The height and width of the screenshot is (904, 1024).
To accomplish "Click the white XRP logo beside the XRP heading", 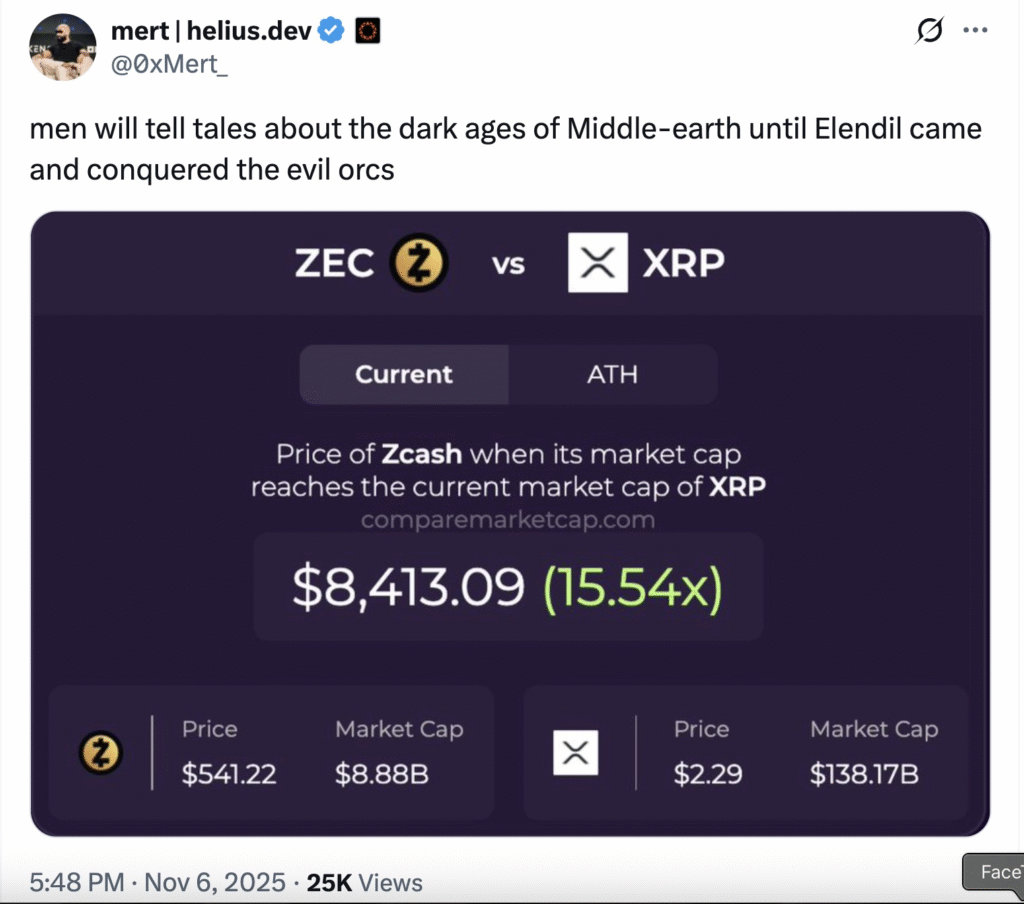I will point(597,263).
